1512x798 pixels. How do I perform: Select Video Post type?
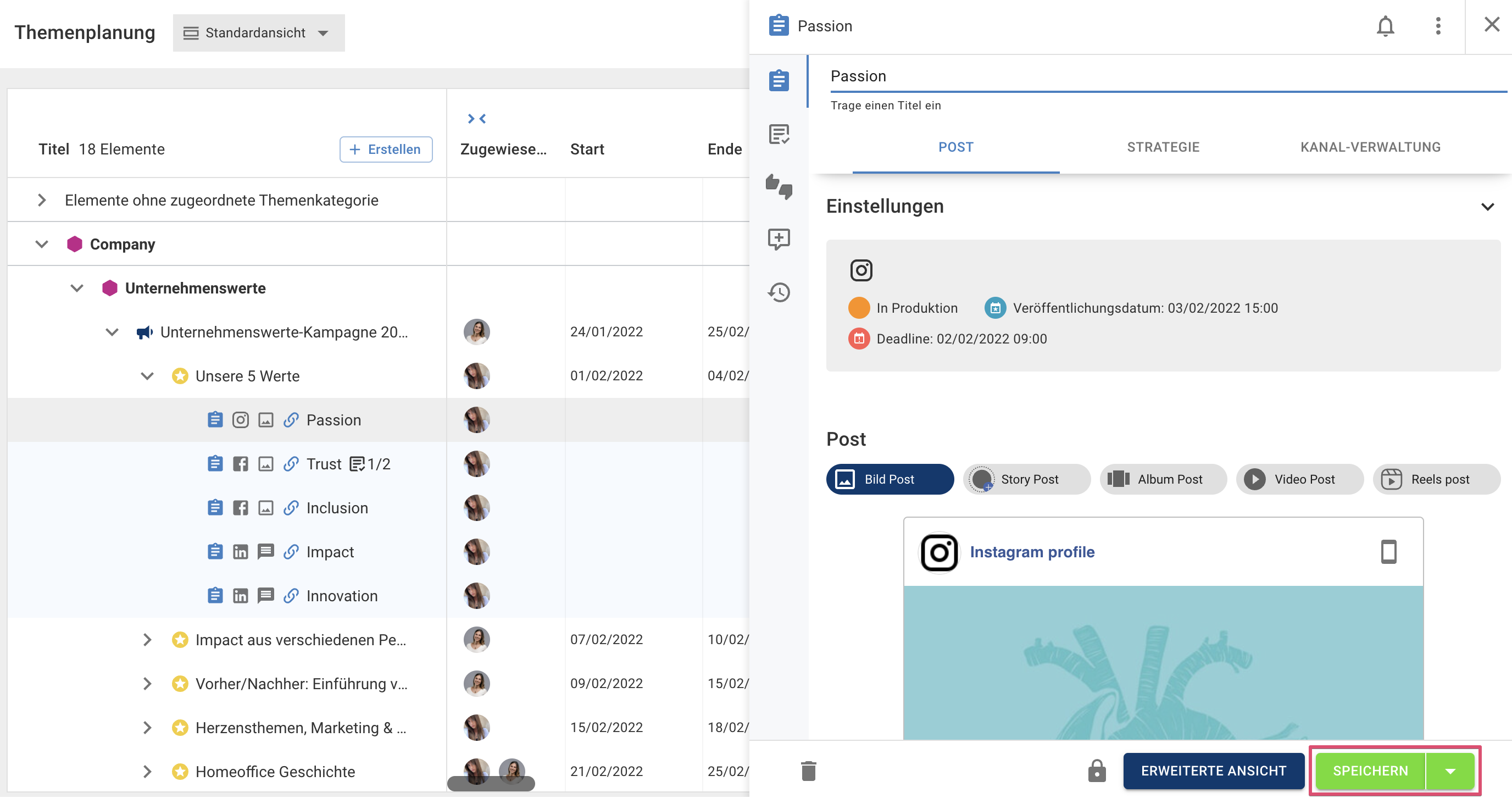(1299, 479)
